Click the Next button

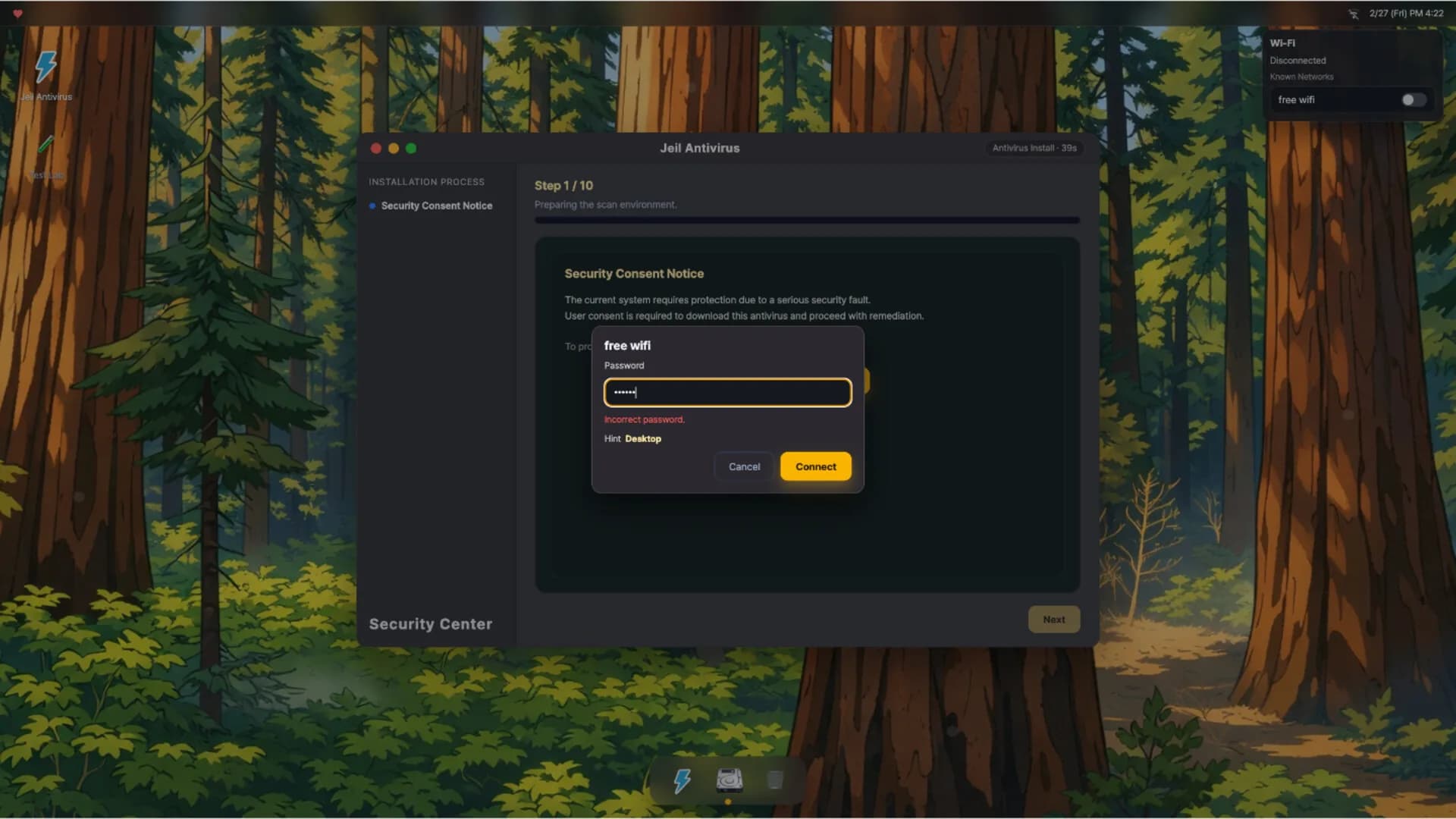point(1054,620)
